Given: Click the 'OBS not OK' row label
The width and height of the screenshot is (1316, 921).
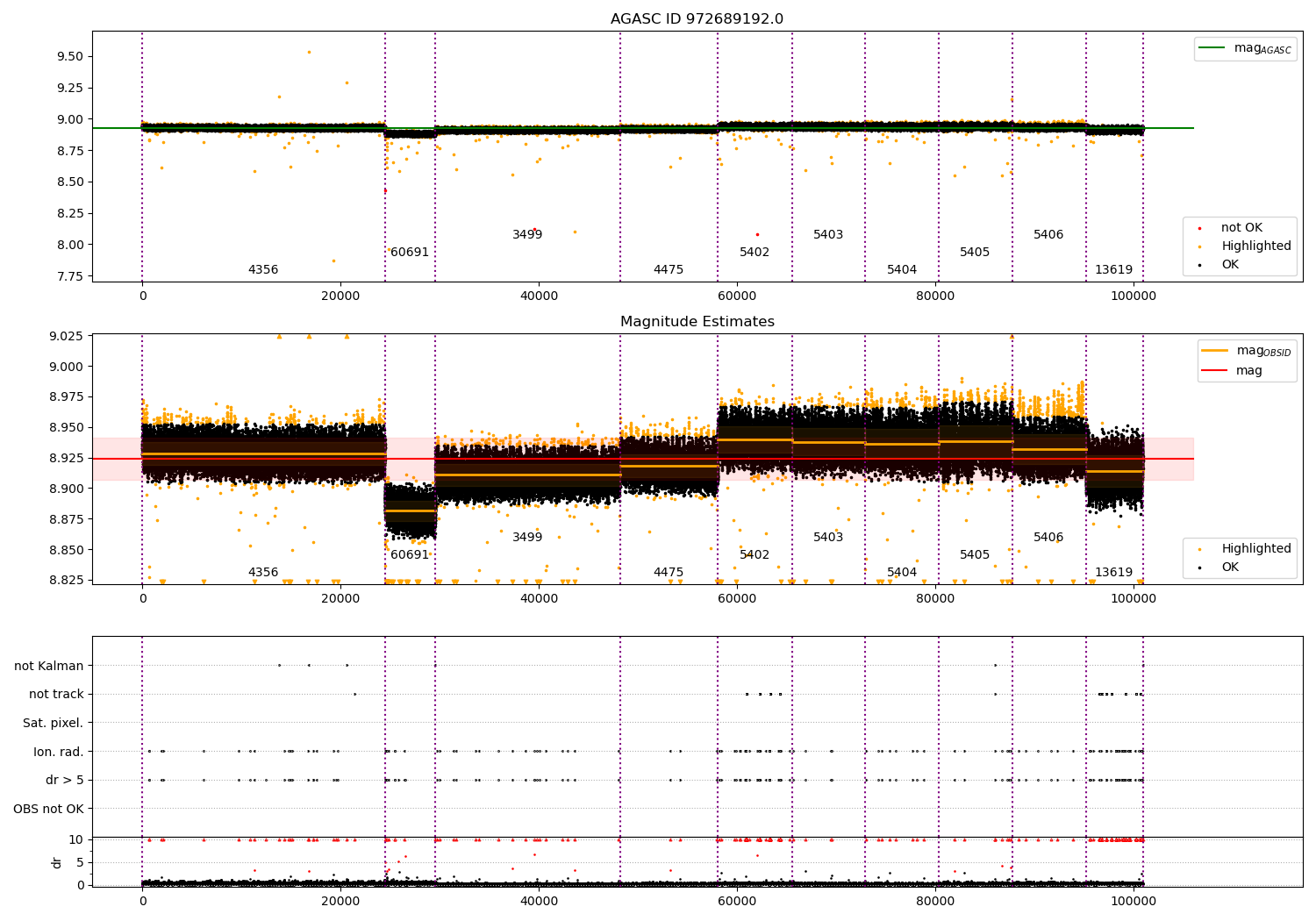Looking at the screenshot, I should click(x=49, y=809).
